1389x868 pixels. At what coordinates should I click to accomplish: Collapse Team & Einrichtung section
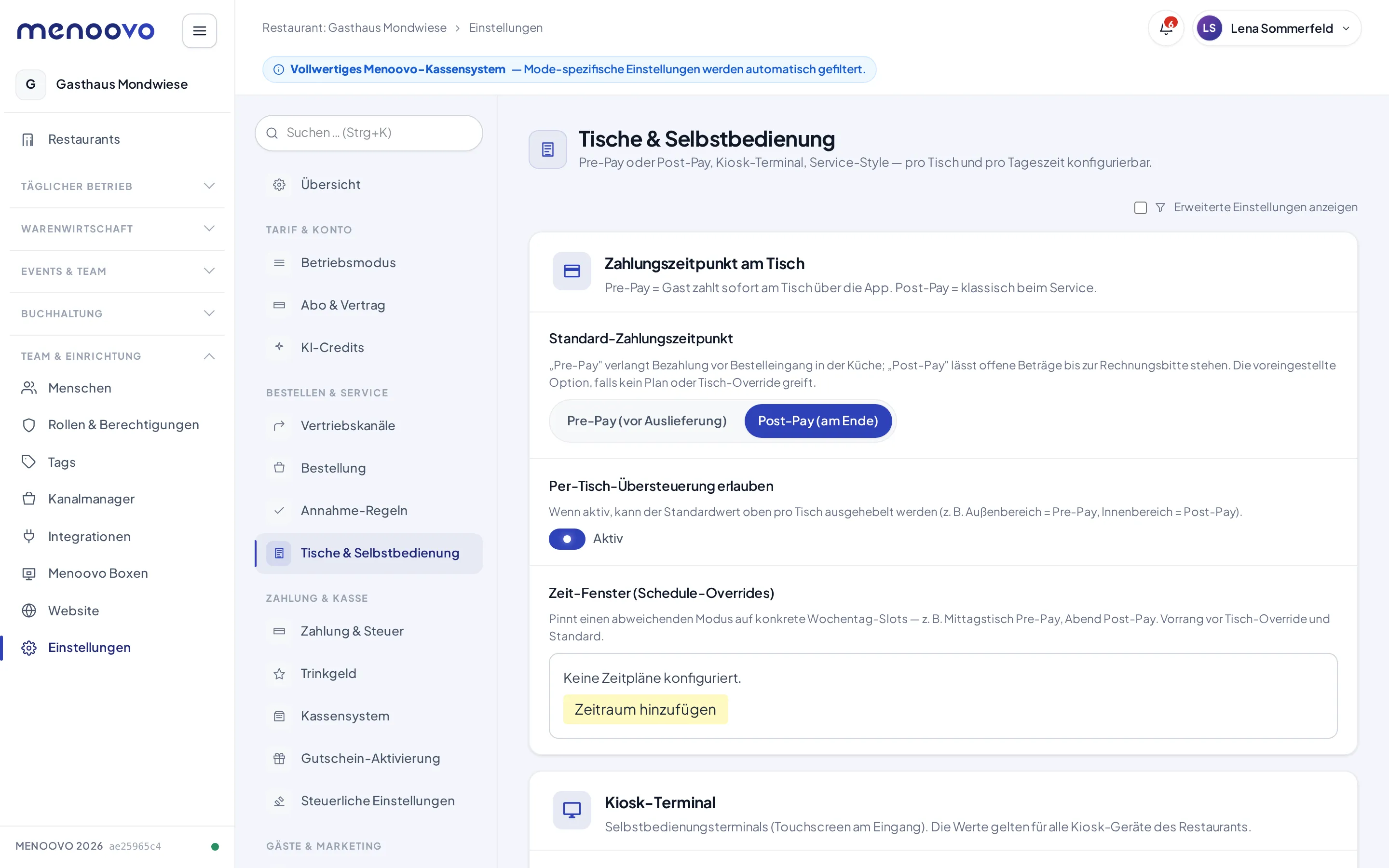click(x=117, y=356)
